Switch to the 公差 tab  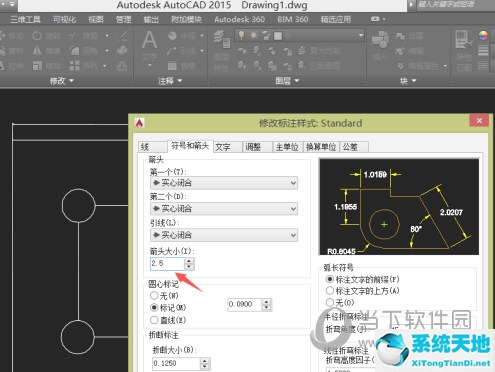point(354,147)
